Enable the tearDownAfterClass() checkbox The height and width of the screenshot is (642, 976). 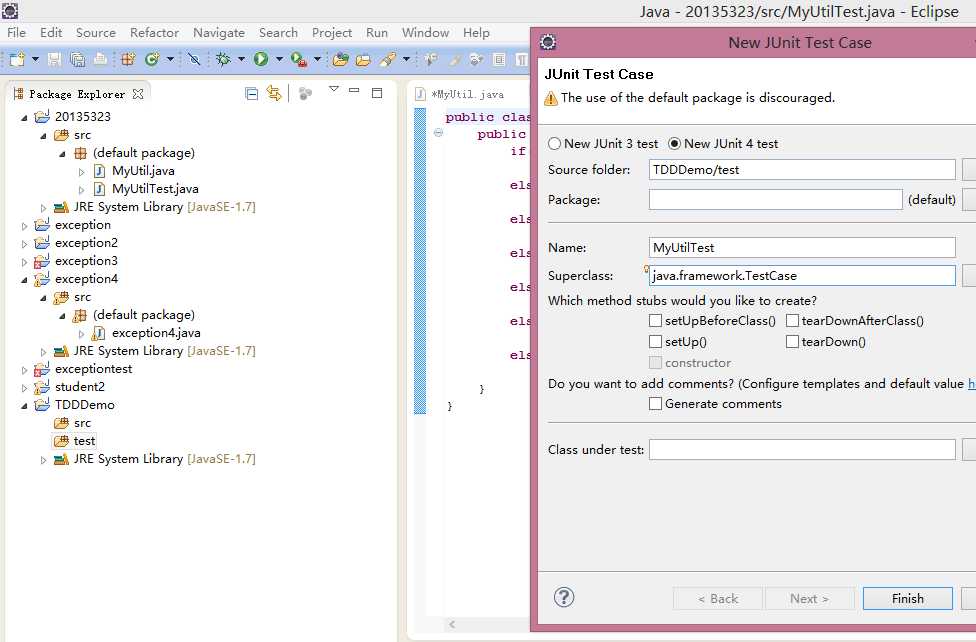(x=792, y=321)
